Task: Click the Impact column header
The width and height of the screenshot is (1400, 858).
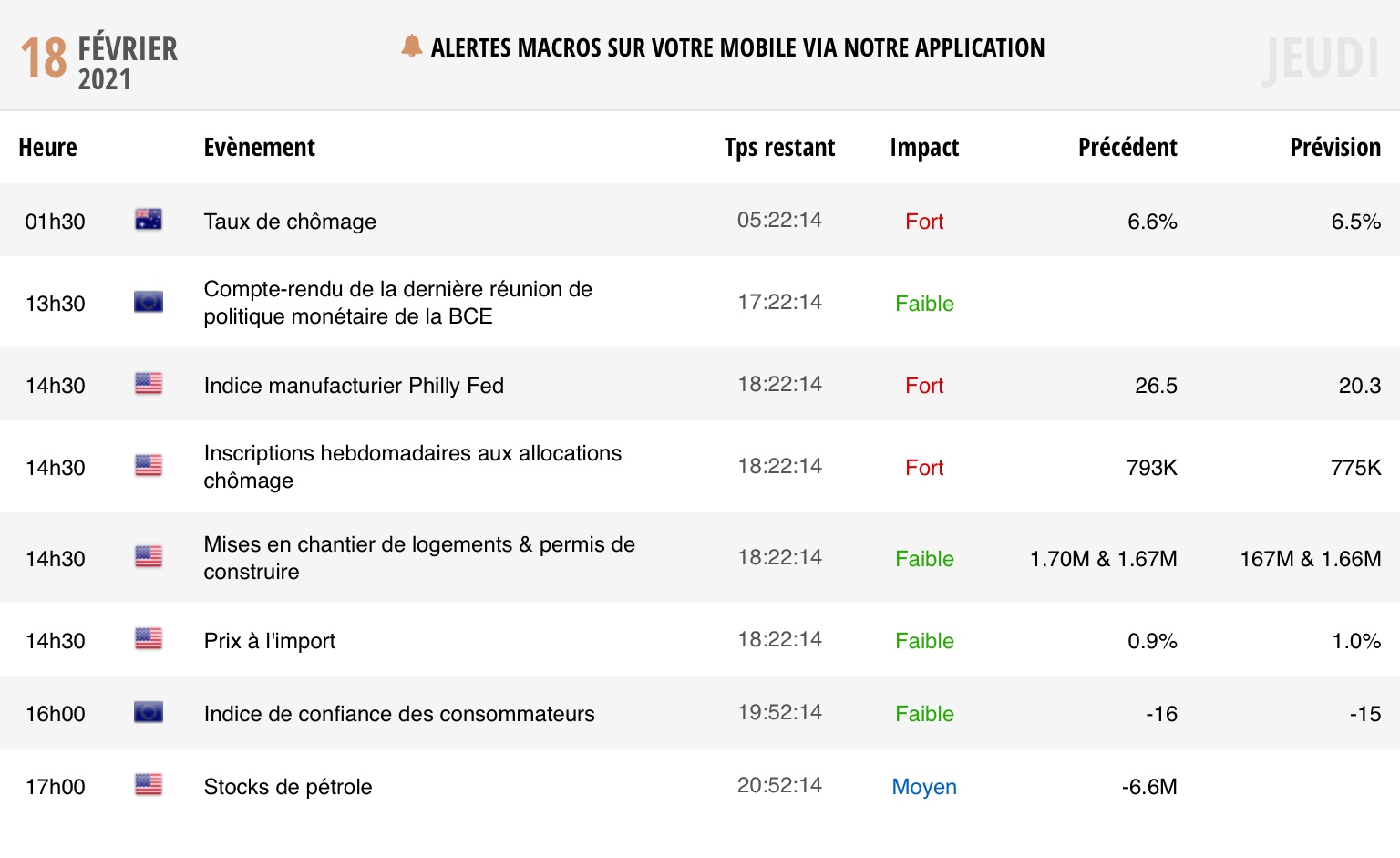Action: (924, 148)
